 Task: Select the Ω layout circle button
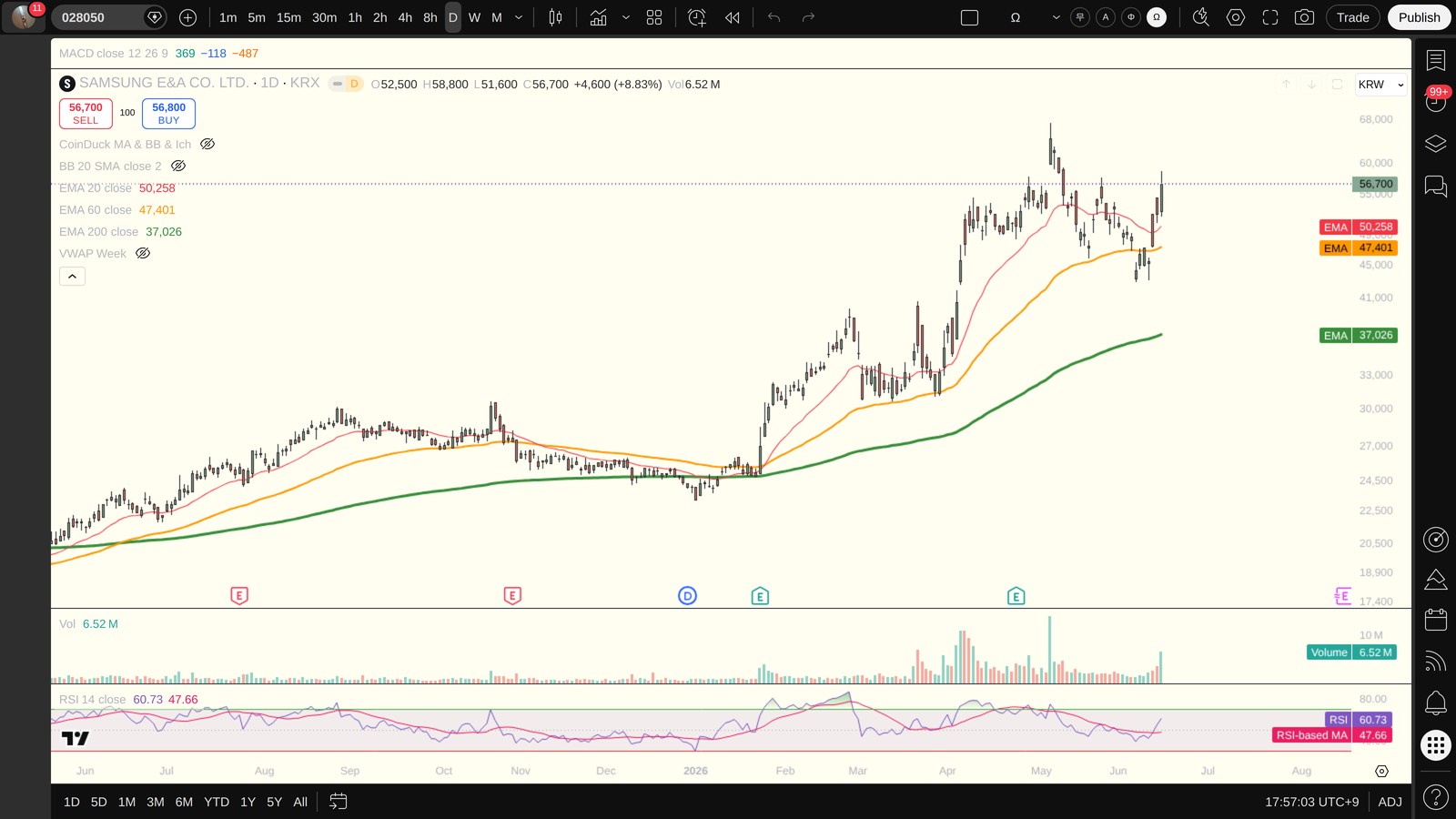(x=1157, y=17)
